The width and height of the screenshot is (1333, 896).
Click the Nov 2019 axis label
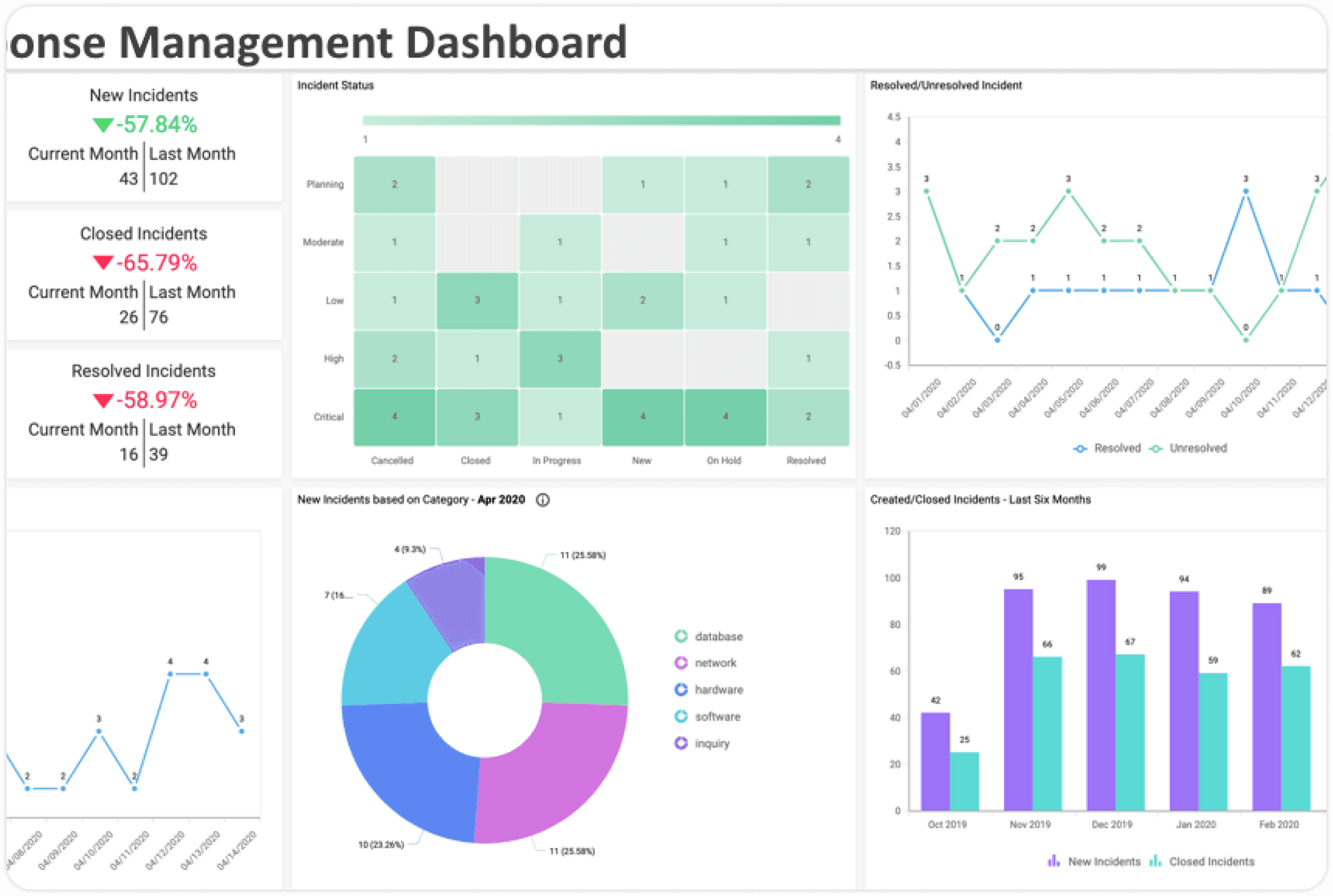click(1030, 824)
